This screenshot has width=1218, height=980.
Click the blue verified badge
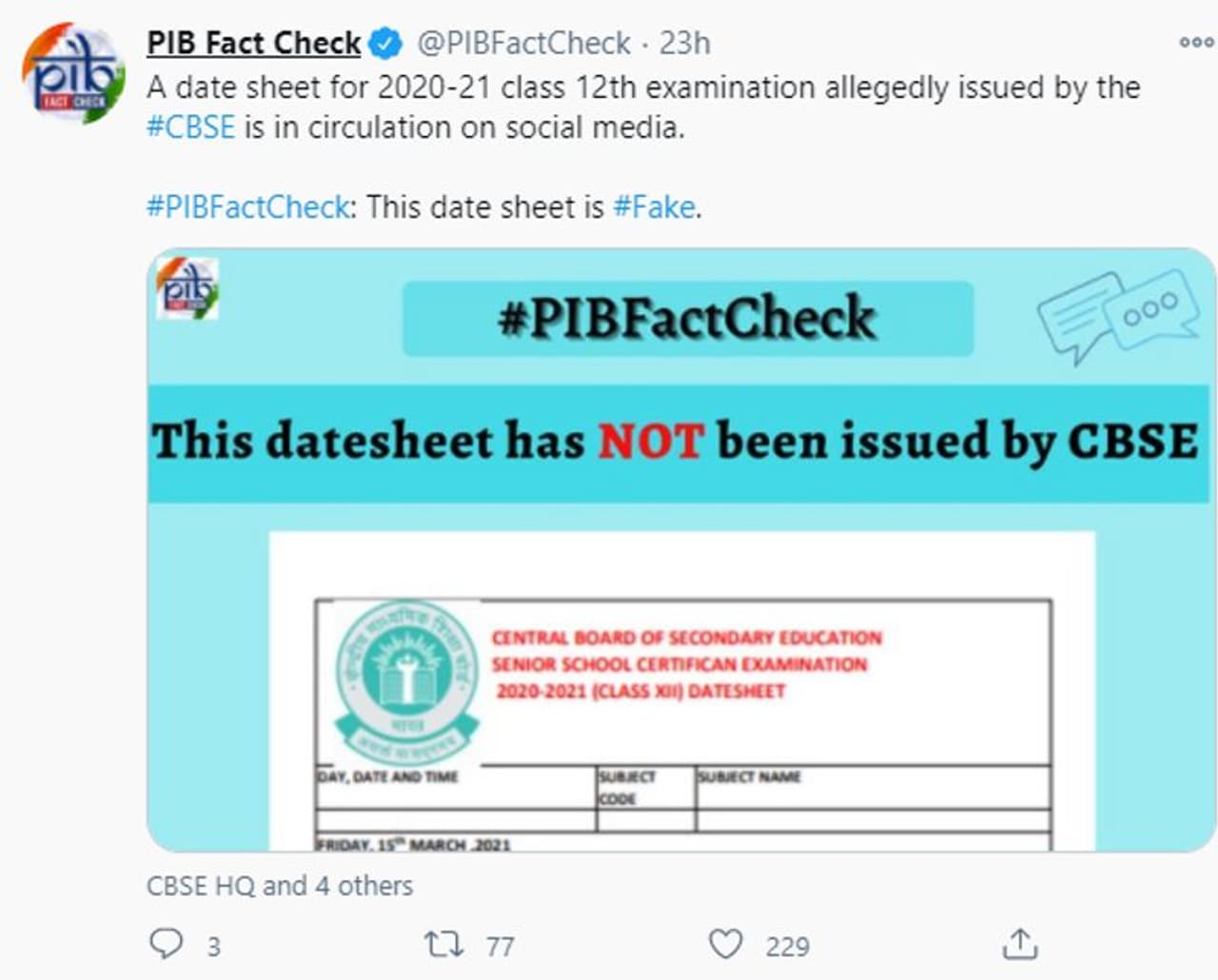(x=384, y=43)
